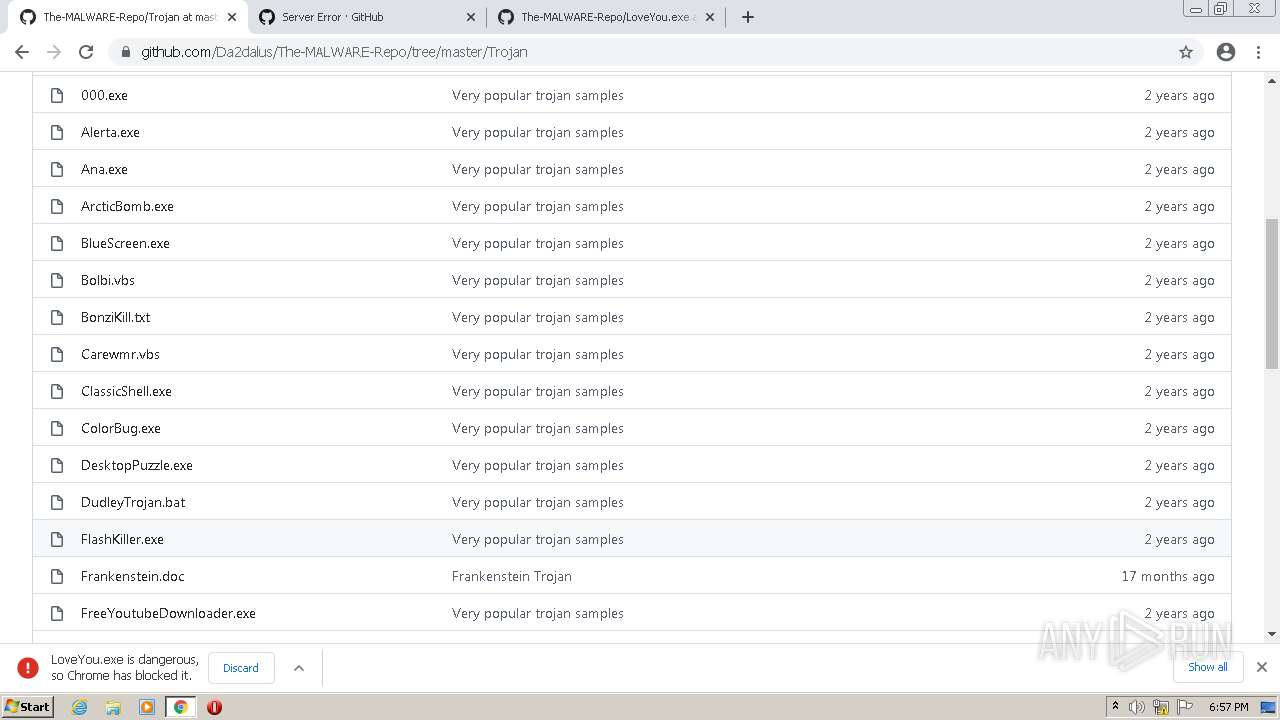This screenshot has height=720, width=1280.
Task: Open the DesktopPuzzle.exe file link
Action: coord(136,465)
